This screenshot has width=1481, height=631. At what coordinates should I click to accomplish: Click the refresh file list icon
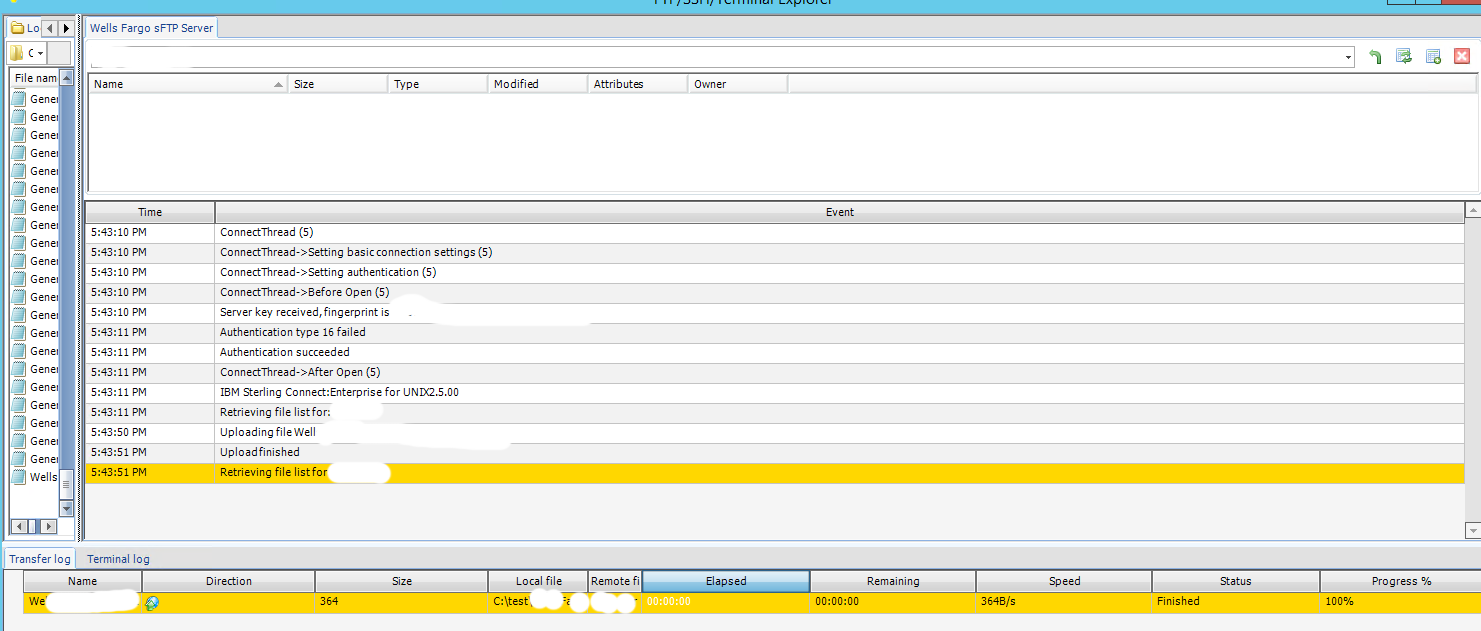(x=1404, y=57)
